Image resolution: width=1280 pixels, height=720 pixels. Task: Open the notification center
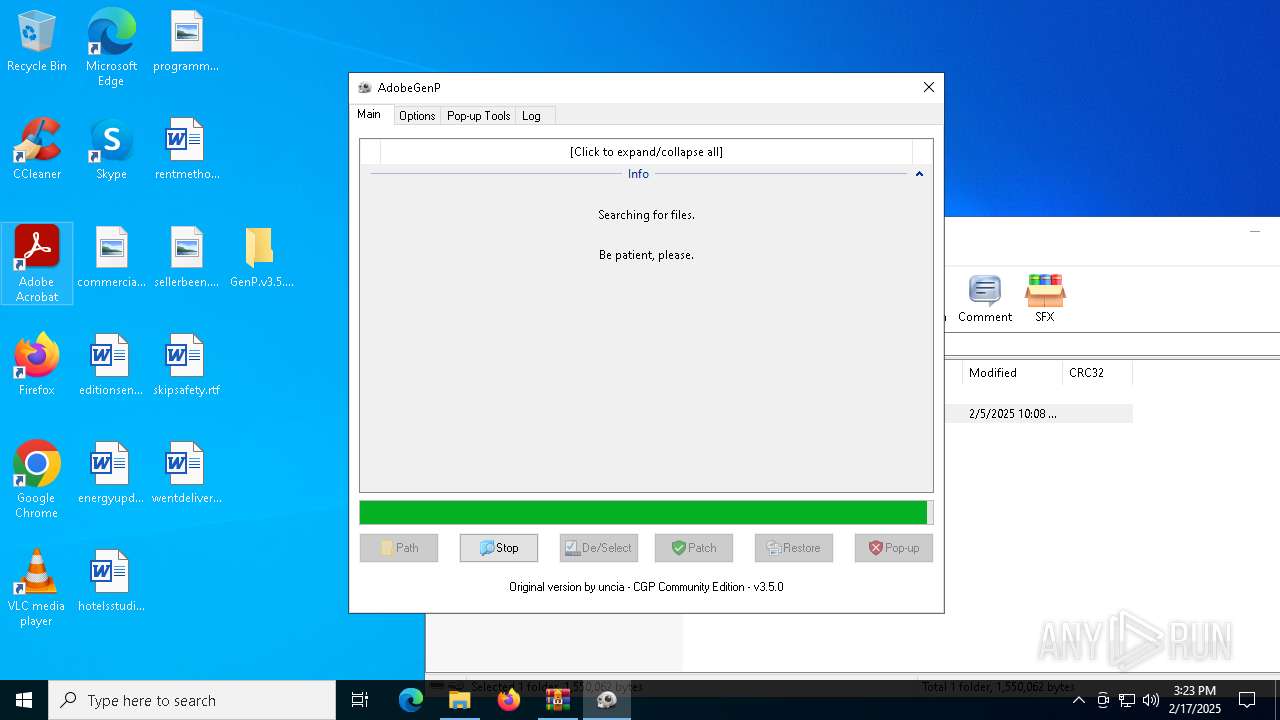coord(1247,700)
